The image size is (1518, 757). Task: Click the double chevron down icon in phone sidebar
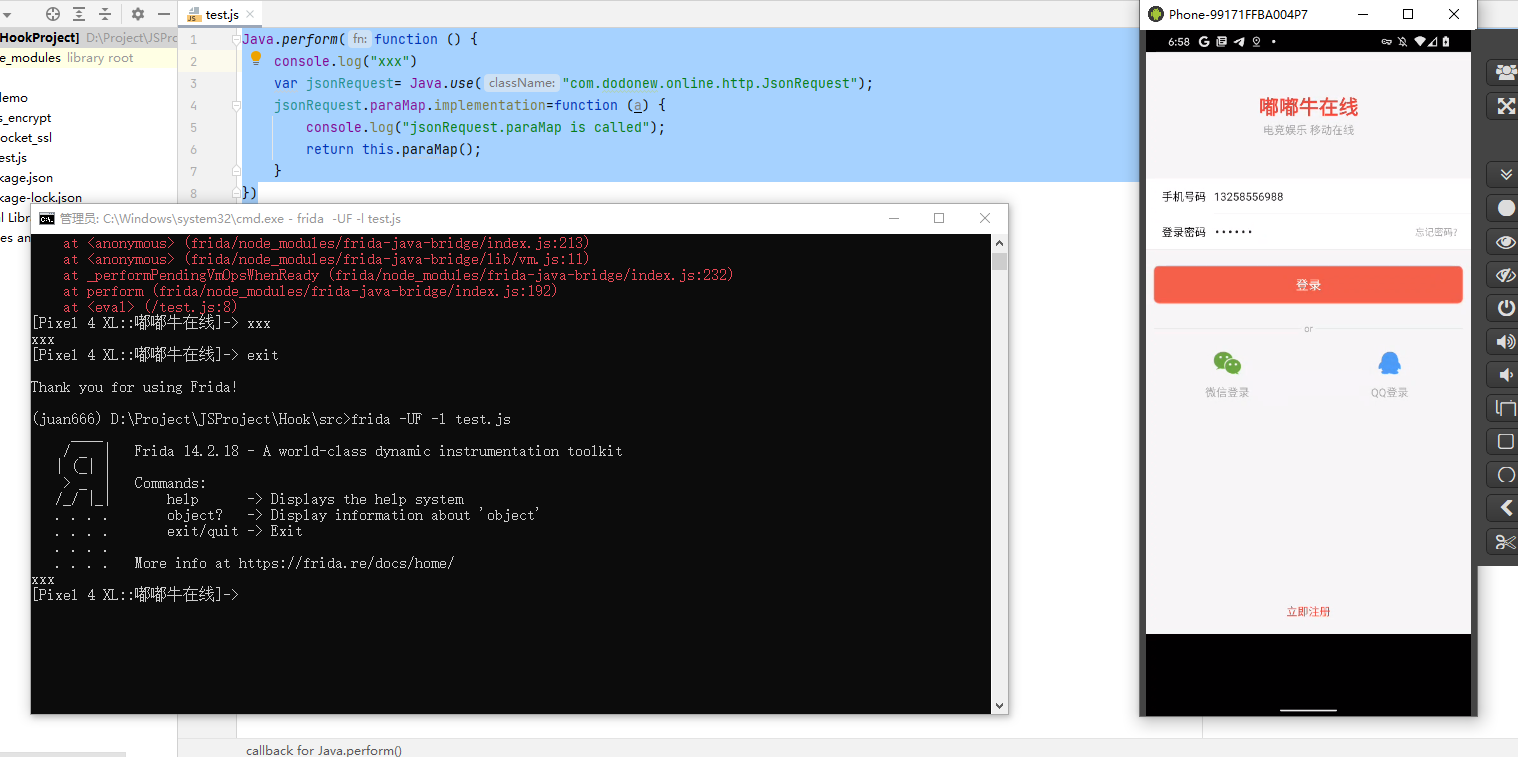point(1505,174)
